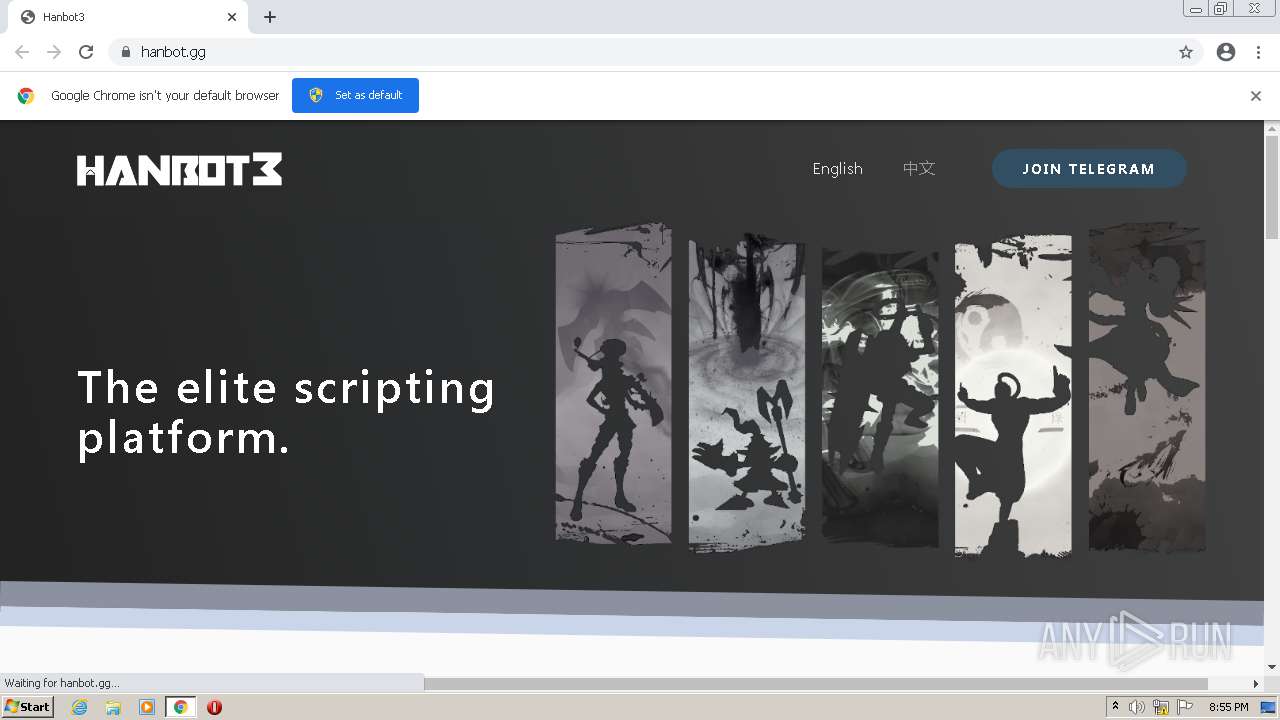The image size is (1280, 720).
Task: Click the show desktop button
Action: point(1269,707)
